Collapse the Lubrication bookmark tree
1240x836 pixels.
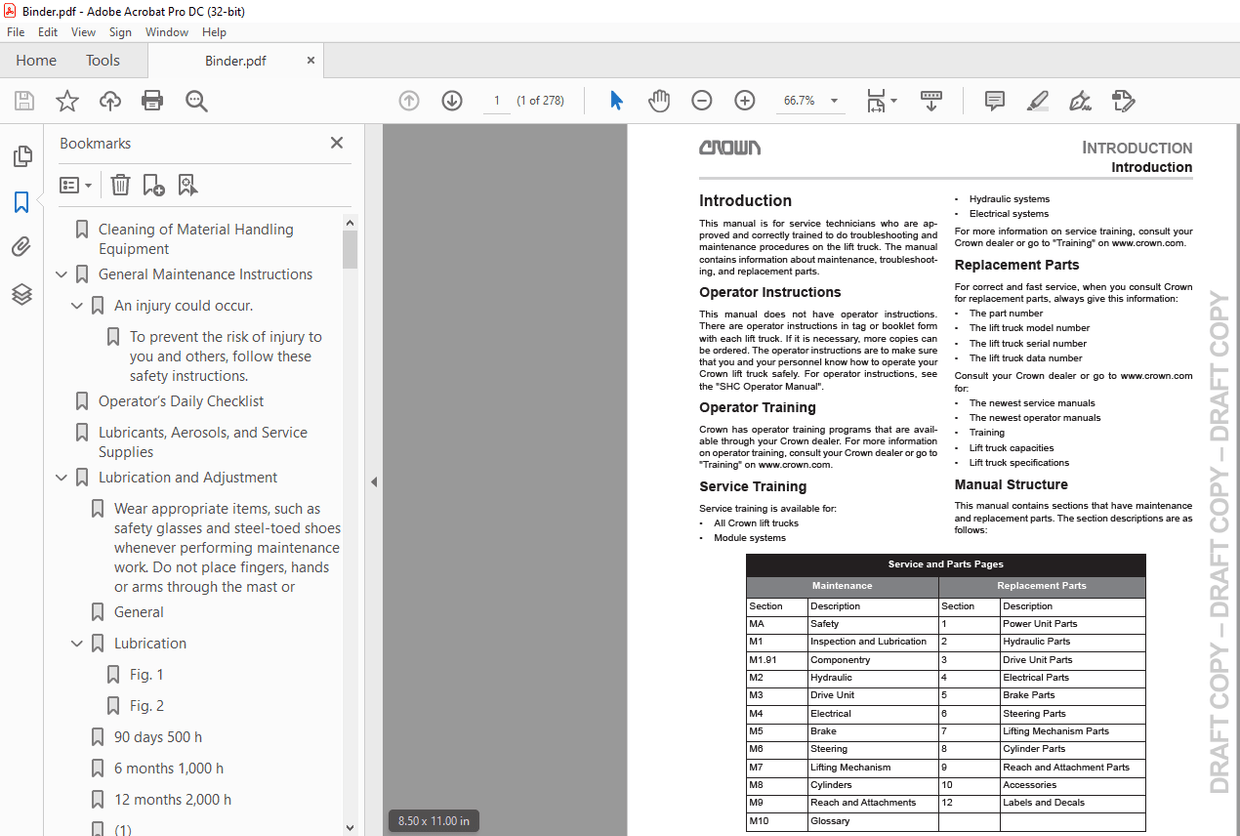[x=77, y=643]
